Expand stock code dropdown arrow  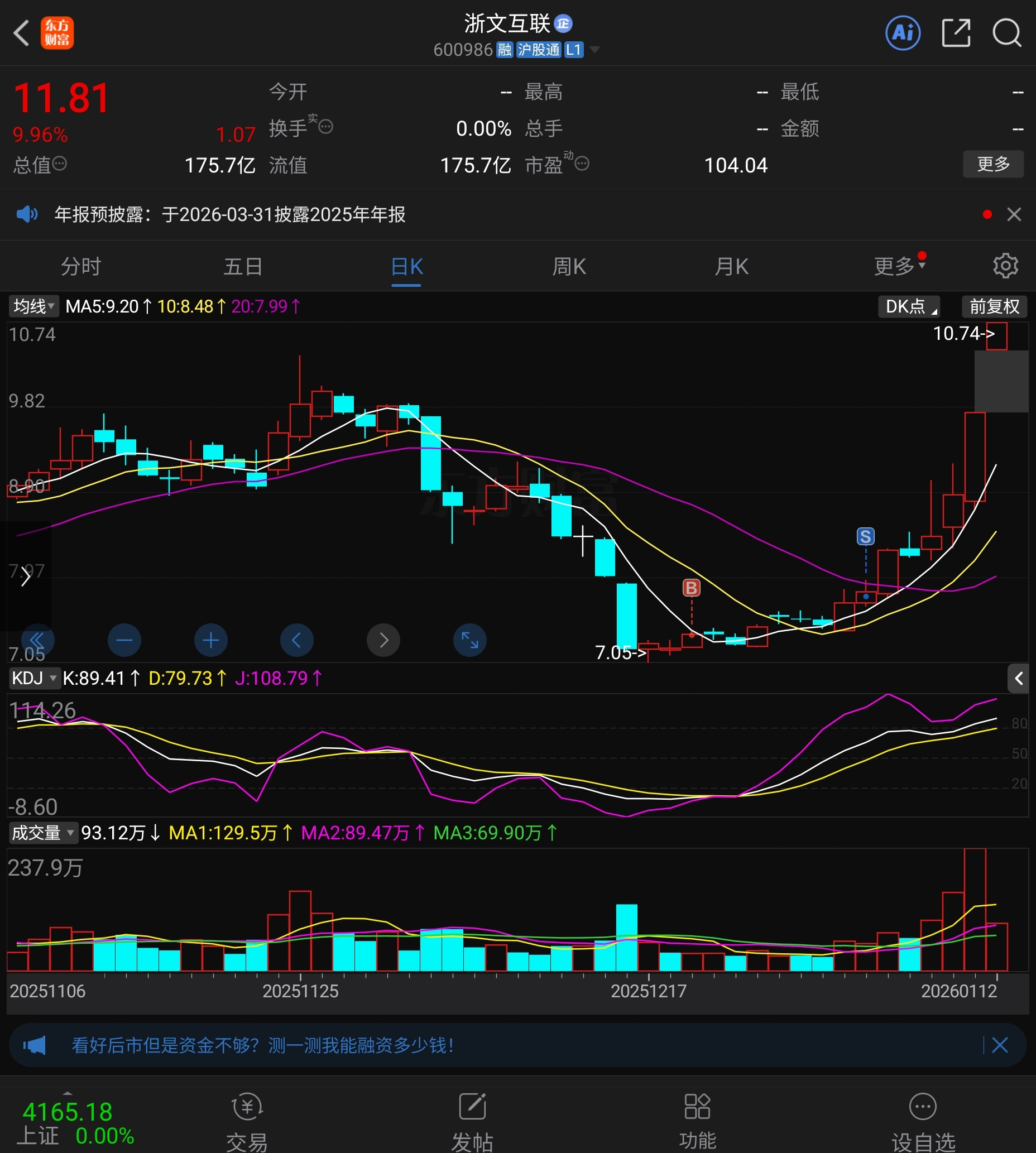(x=594, y=50)
